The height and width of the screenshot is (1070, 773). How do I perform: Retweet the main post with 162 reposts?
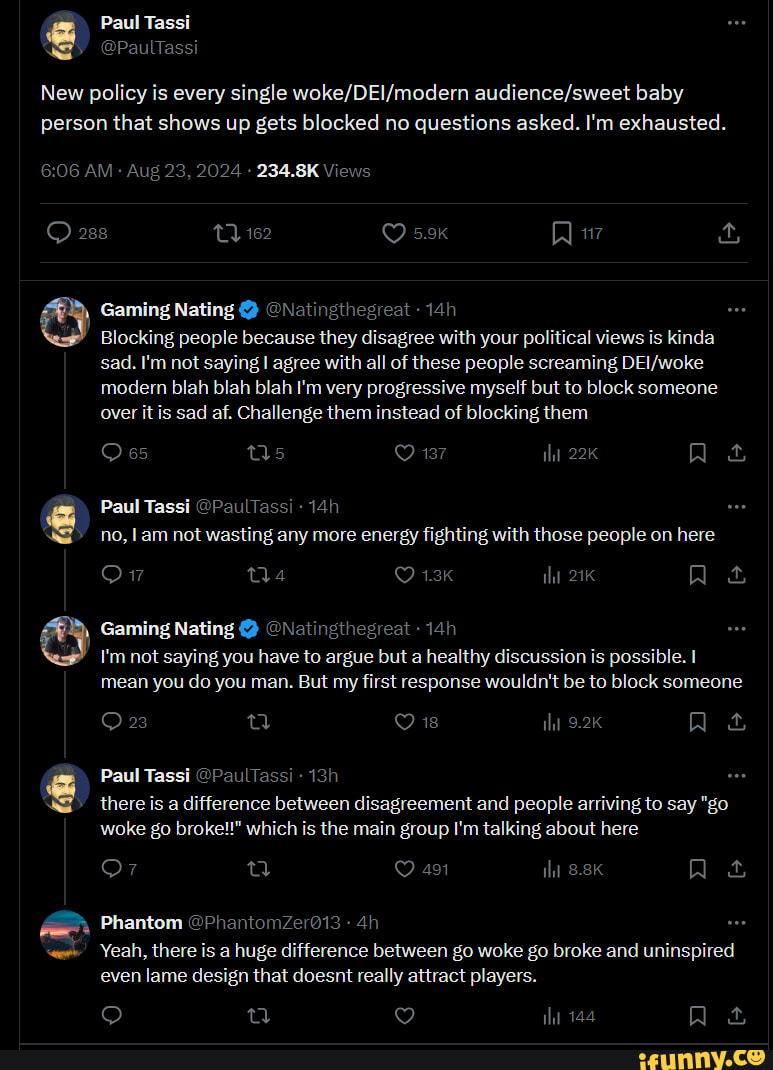pos(225,234)
